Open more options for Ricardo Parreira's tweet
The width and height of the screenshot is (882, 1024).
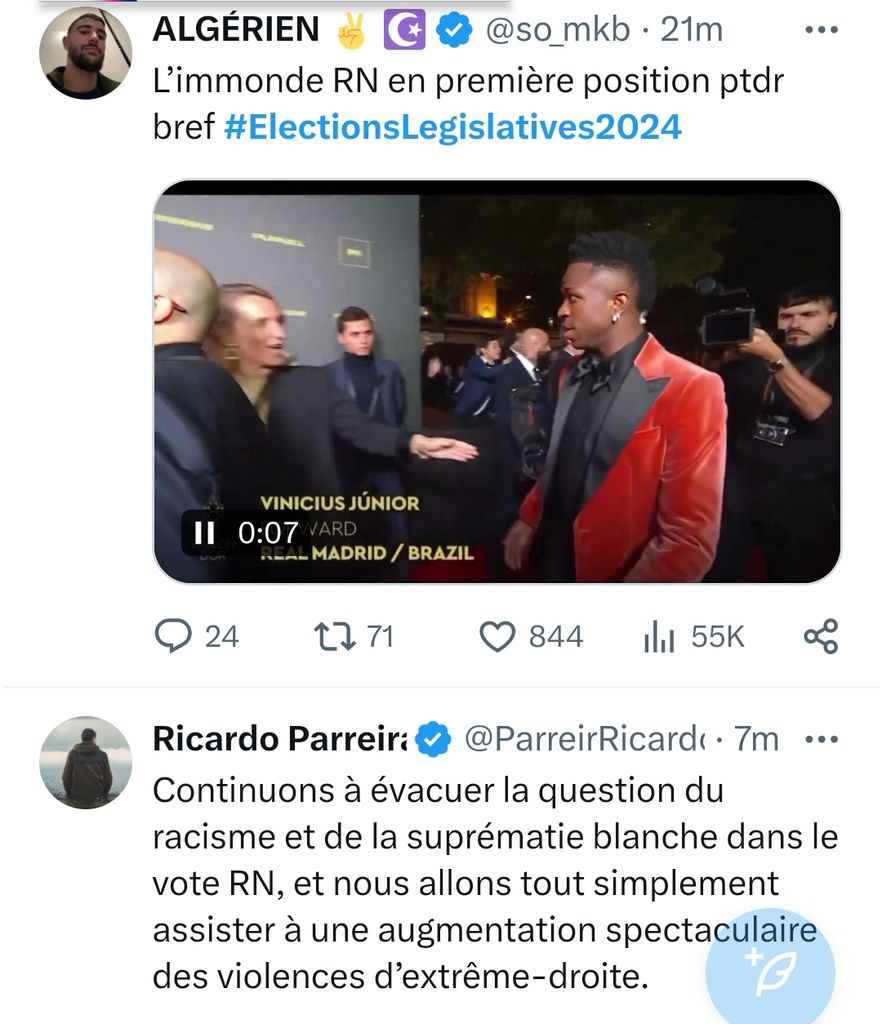click(x=820, y=739)
